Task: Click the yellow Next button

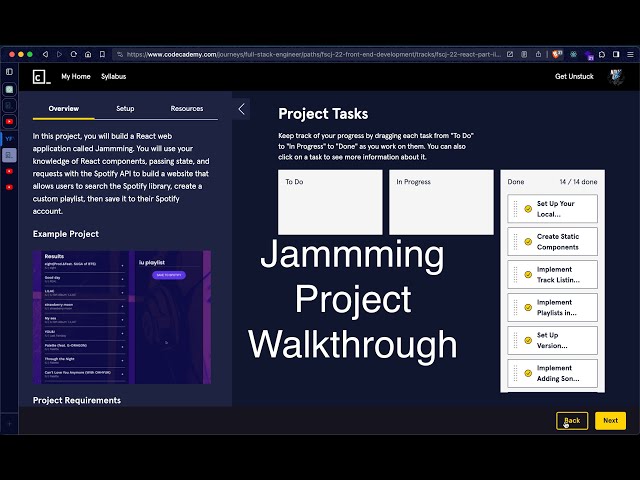Action: 610,421
